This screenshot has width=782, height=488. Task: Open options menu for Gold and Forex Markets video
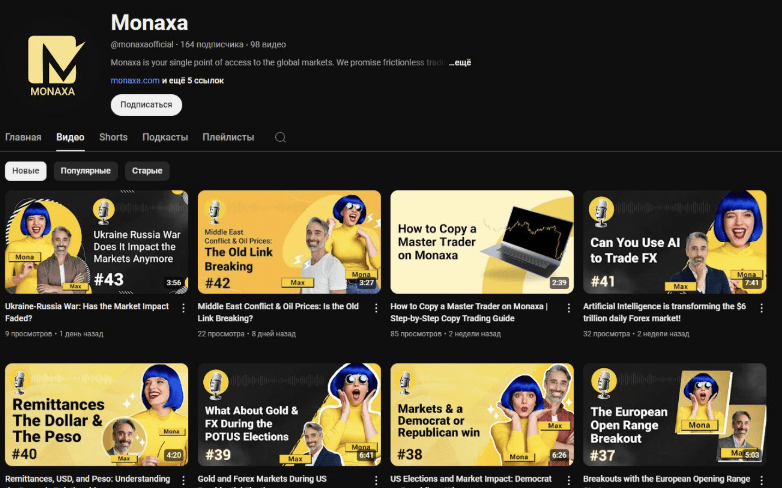pos(376,480)
